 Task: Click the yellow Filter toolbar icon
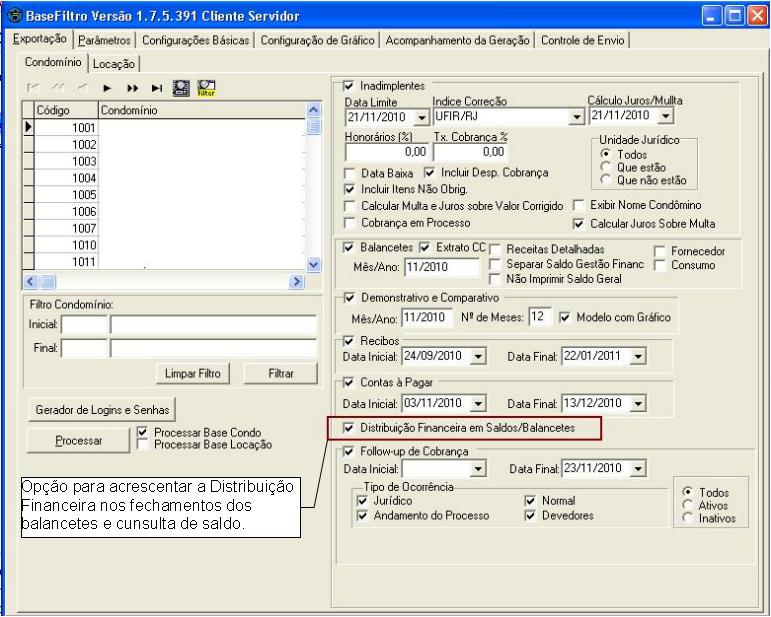click(207, 89)
